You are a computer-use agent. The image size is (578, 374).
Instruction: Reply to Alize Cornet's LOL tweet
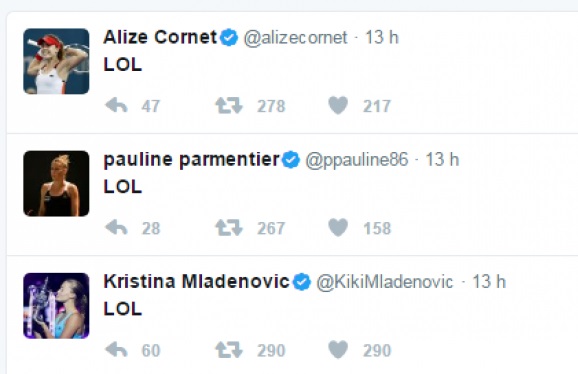point(116,106)
